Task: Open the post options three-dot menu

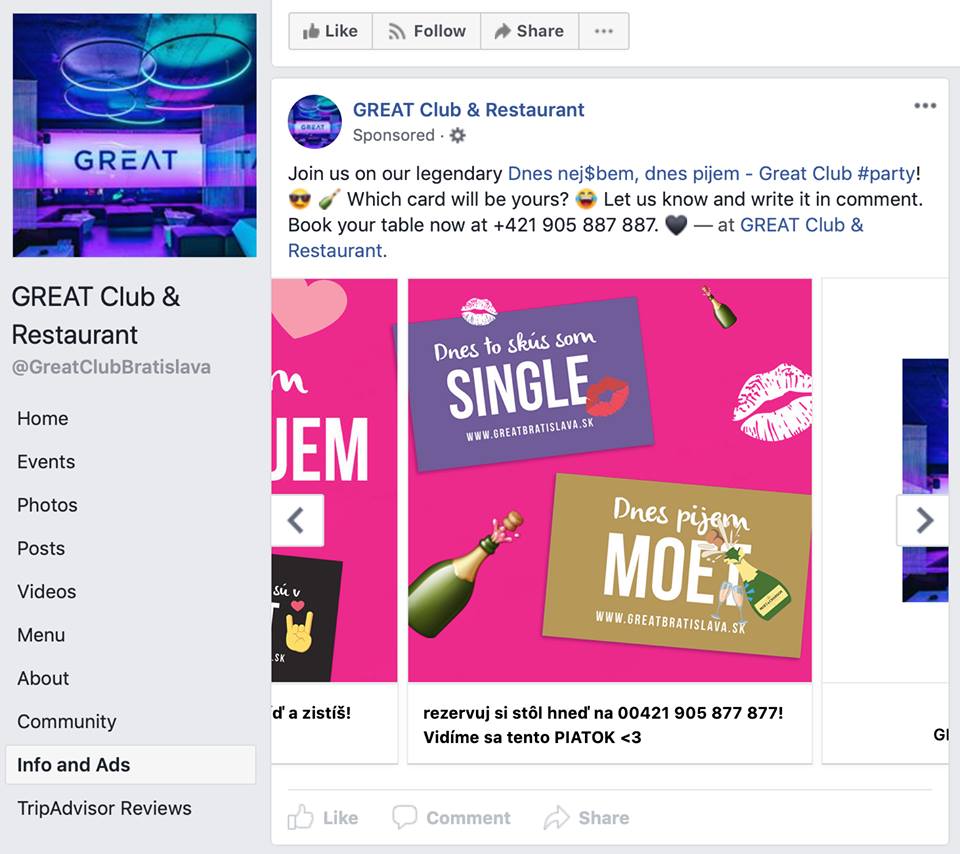Action: [x=925, y=107]
